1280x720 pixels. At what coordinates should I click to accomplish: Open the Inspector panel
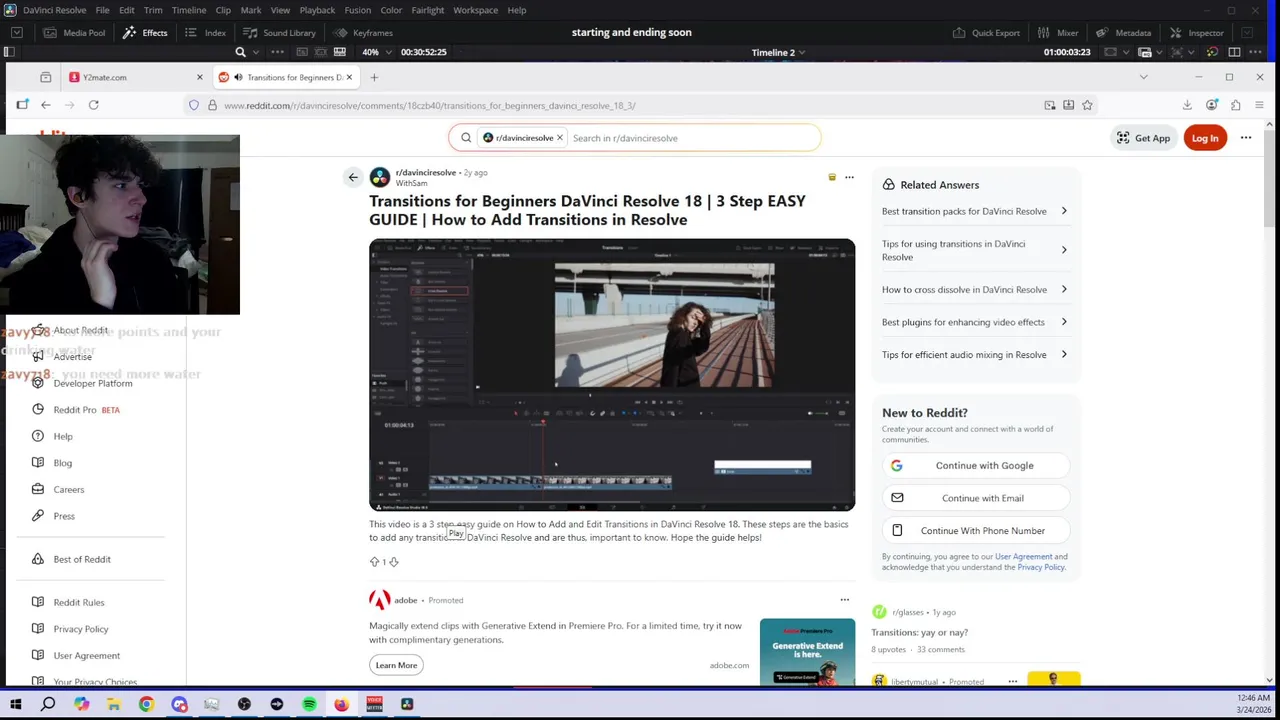1196,32
